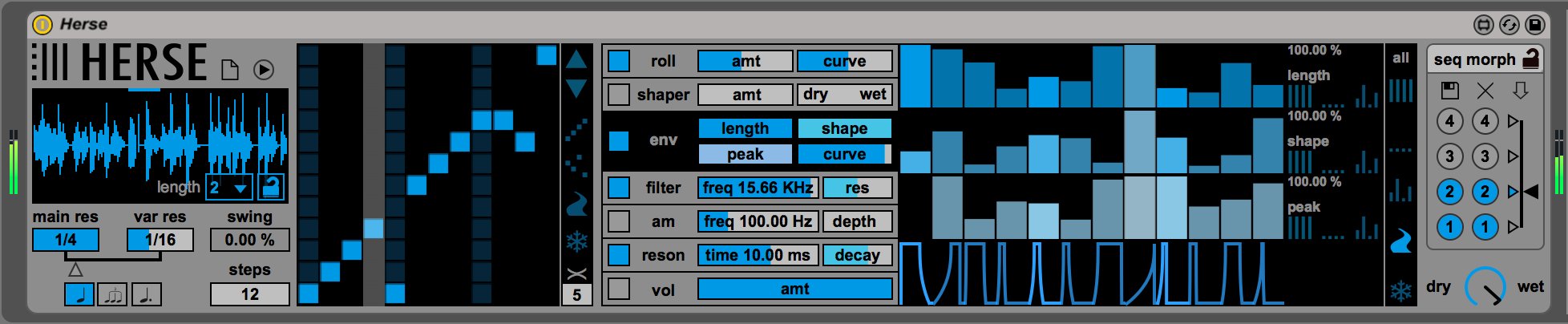Click the snowflake icon in the all column
This screenshot has height=324, width=1568.
point(1400,290)
